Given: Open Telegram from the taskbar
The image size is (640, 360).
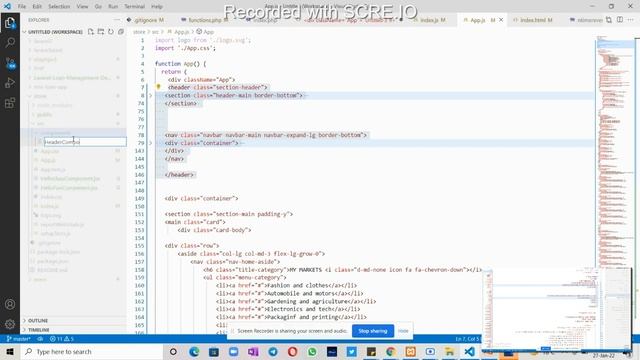Looking at the screenshot, I should (273, 351).
